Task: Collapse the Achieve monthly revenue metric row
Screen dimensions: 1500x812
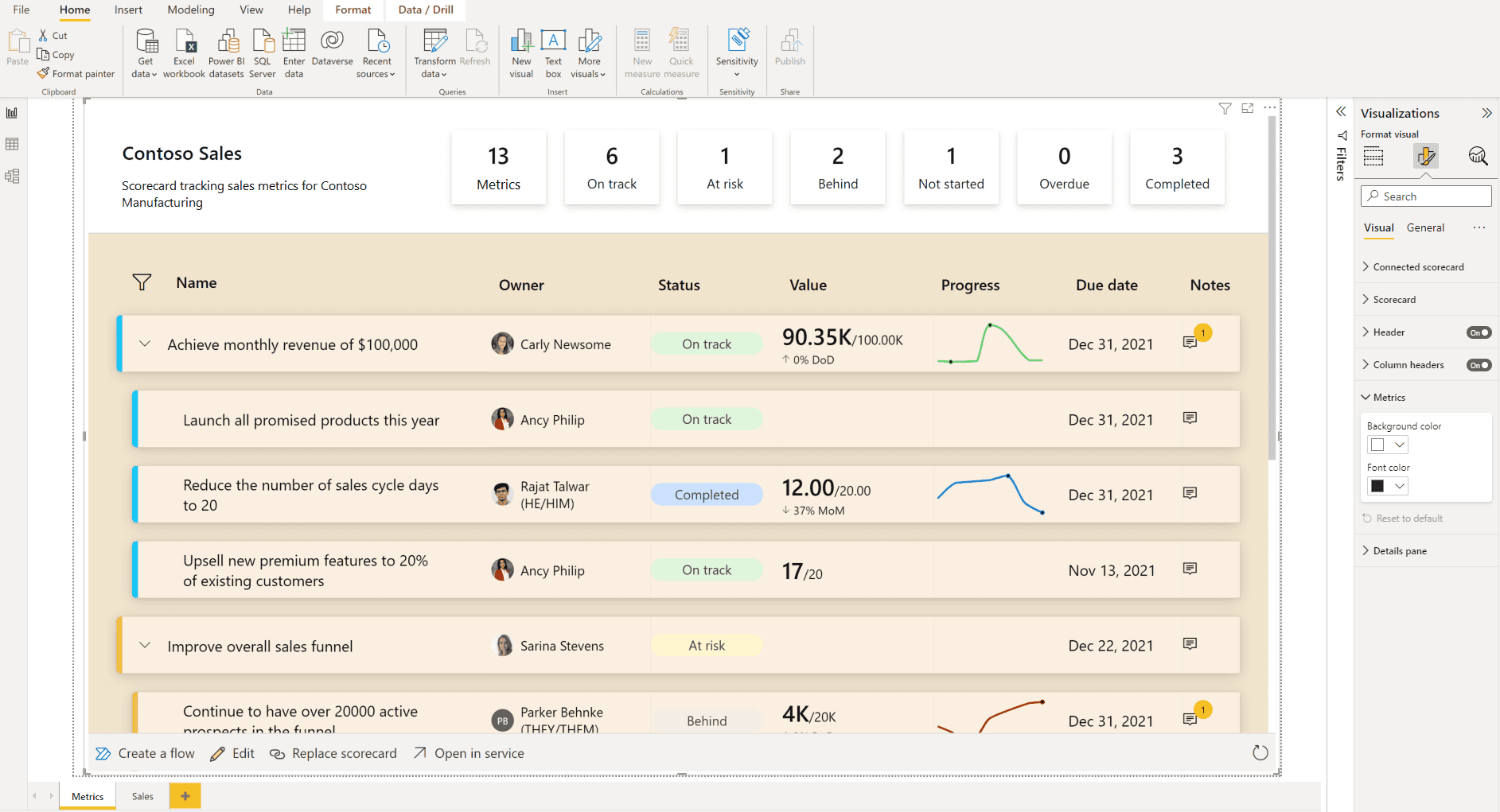Action: pyautogui.click(x=145, y=344)
